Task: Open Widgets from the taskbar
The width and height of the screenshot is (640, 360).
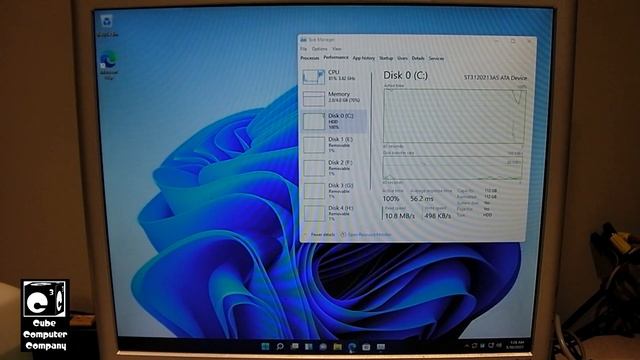Action: pyautogui.click(x=309, y=347)
